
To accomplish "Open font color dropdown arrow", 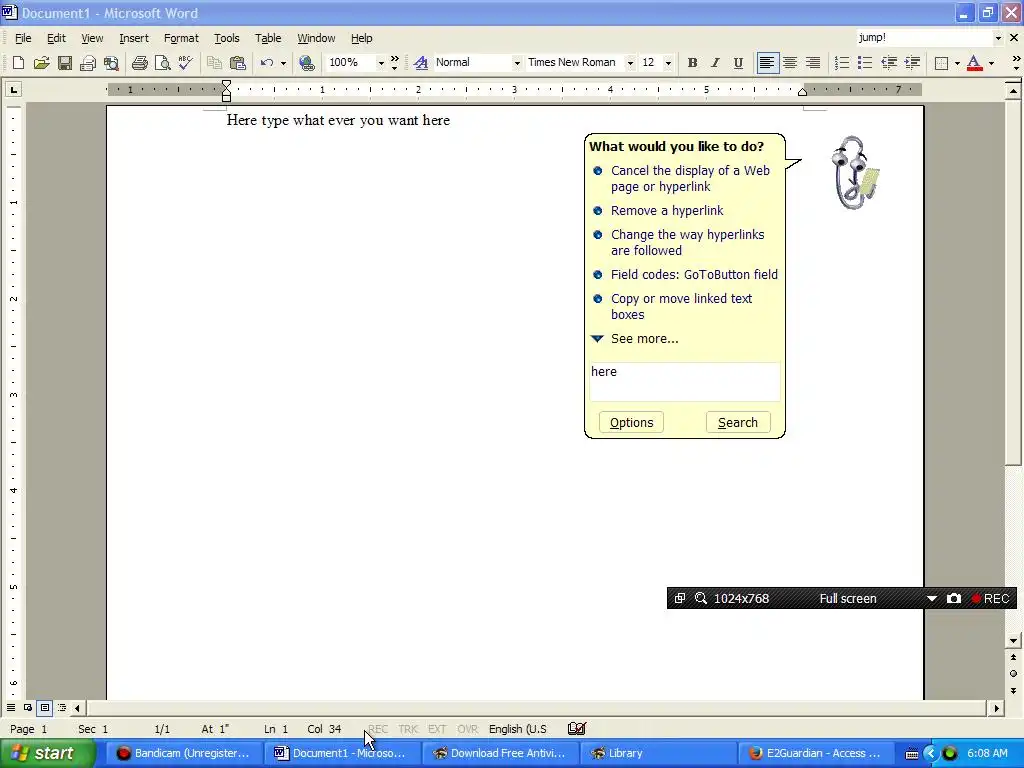I will (991, 63).
